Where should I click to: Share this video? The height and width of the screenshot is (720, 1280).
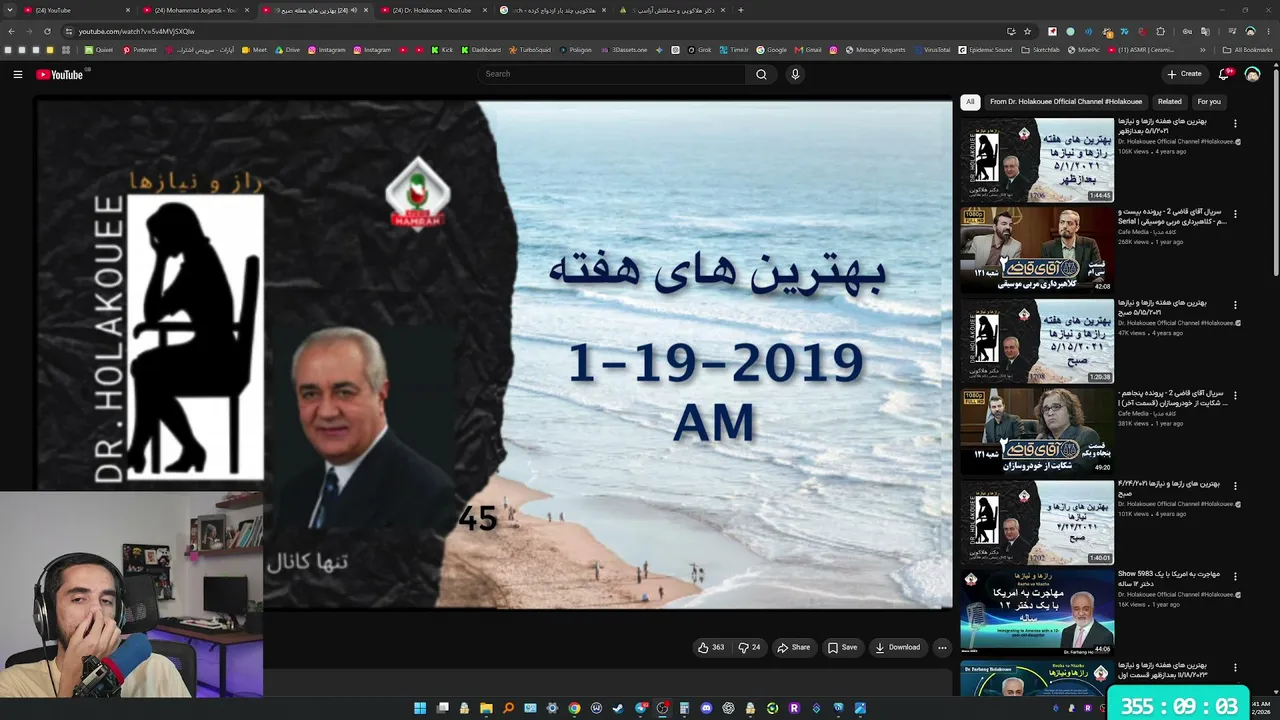(794, 647)
